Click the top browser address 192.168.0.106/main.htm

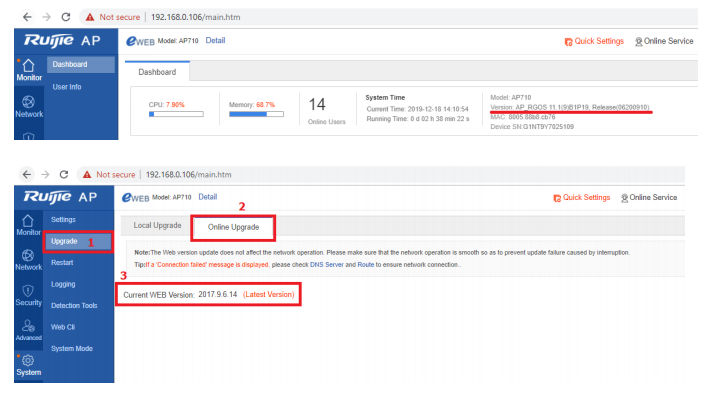coord(196,17)
